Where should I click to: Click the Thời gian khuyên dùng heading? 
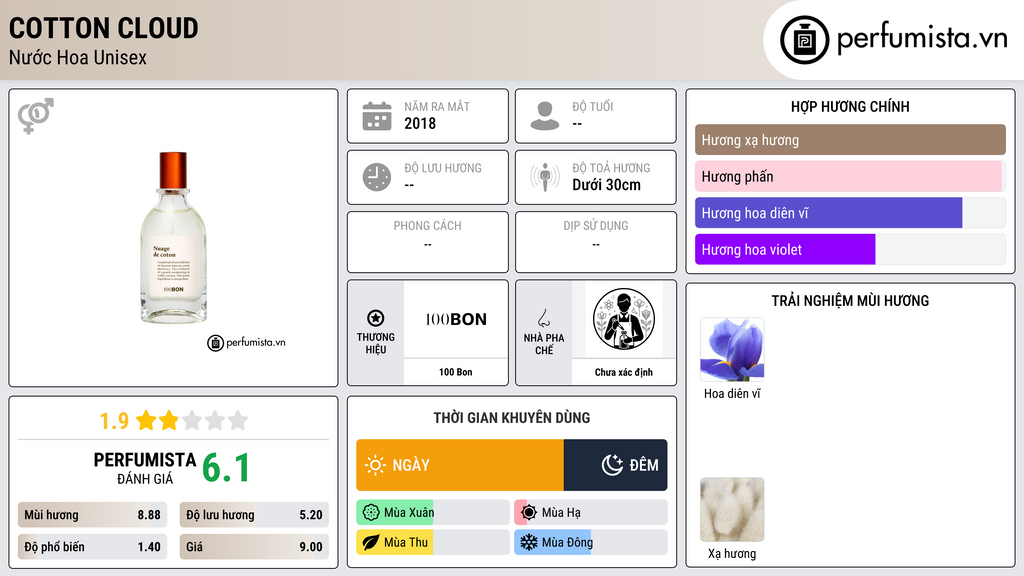coord(512,417)
